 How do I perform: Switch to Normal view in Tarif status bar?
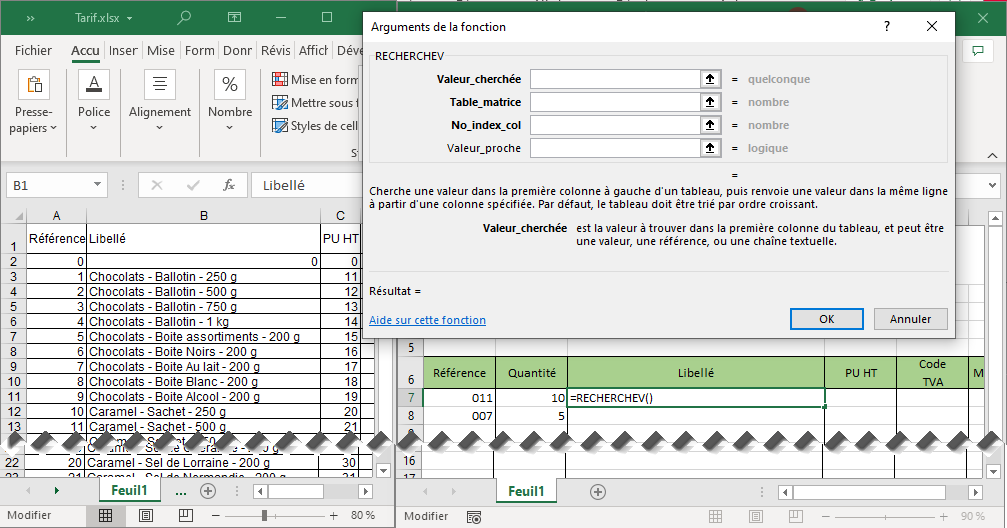coord(105,516)
